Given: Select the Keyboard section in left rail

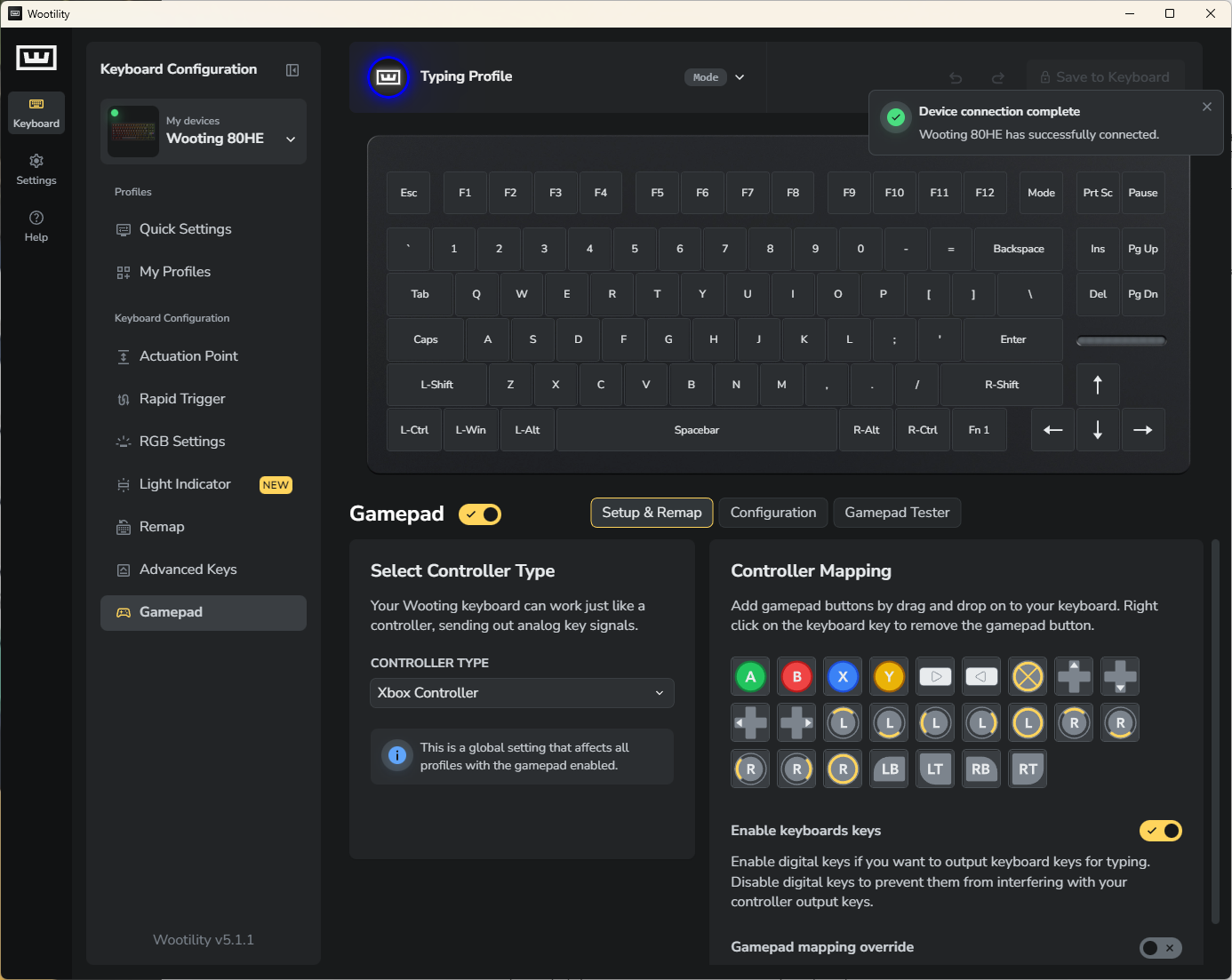Looking at the screenshot, I should coord(36,113).
